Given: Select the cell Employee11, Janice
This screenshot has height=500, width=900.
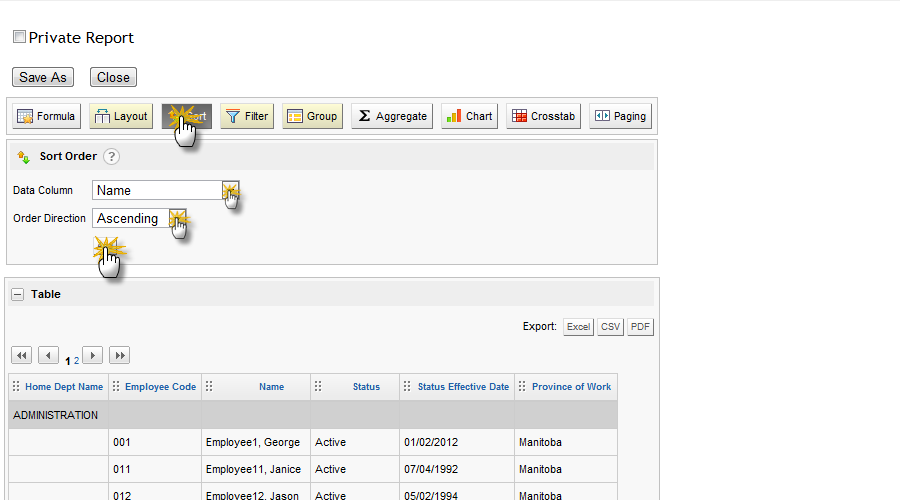Looking at the screenshot, I should point(256,469).
